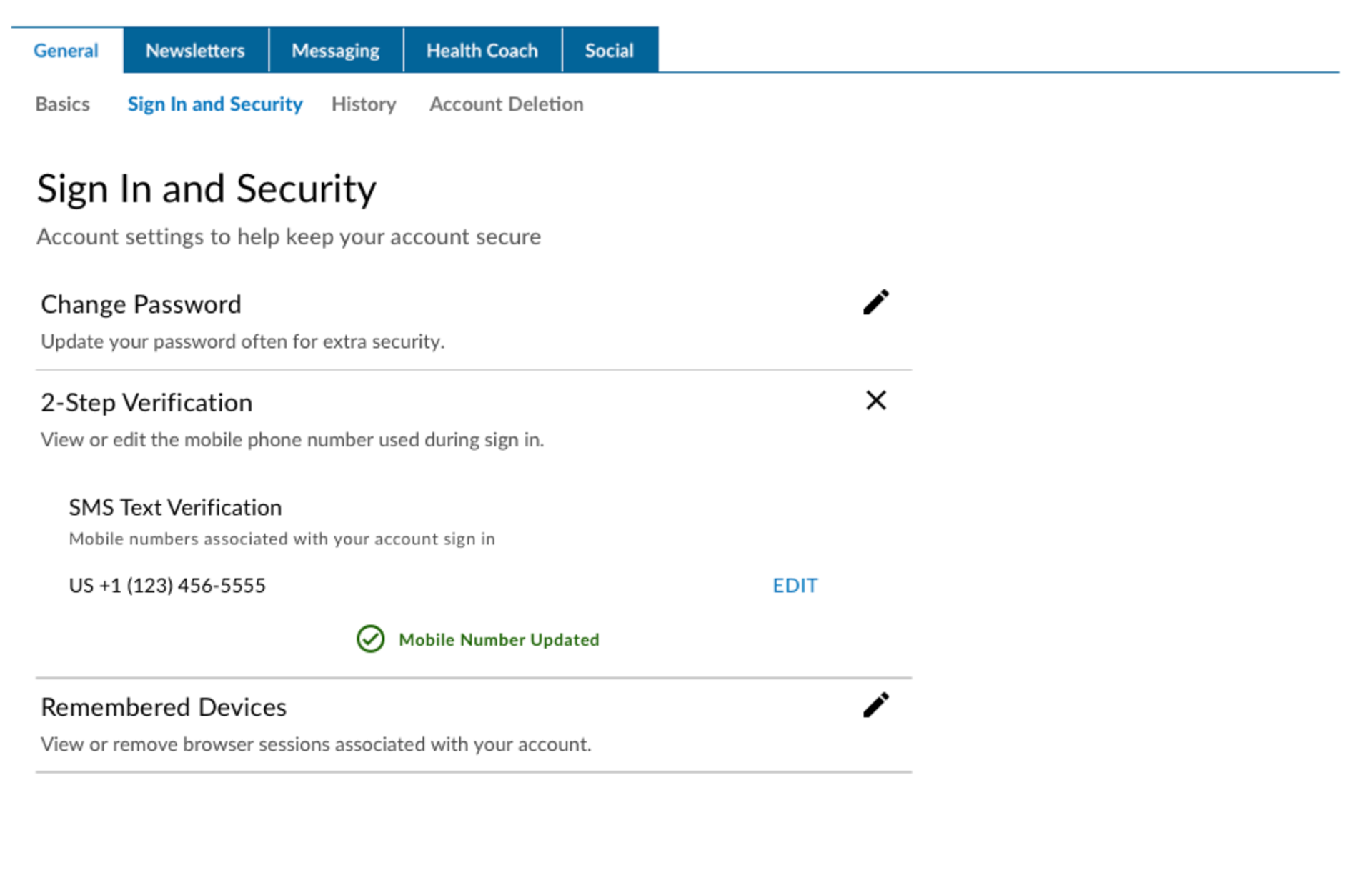This screenshot has width=1372, height=890.
Task: Select Sign In and Security sub-tab
Action: [x=215, y=104]
